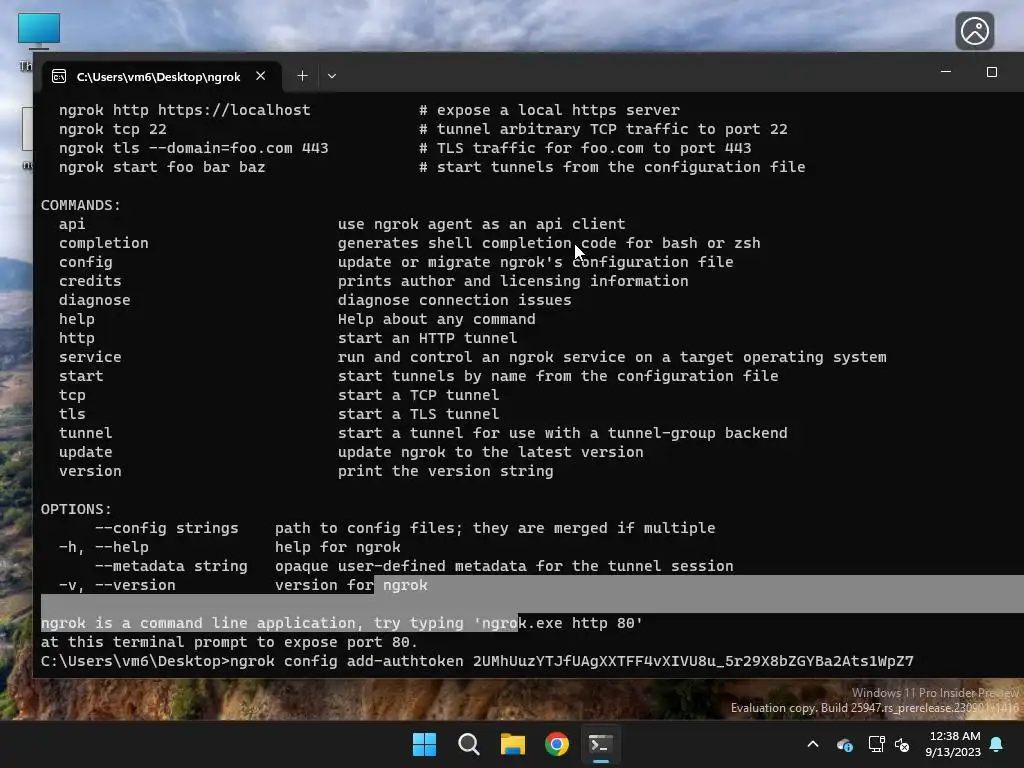
Task: Click the '--metadata string' option
Action: [171, 566]
